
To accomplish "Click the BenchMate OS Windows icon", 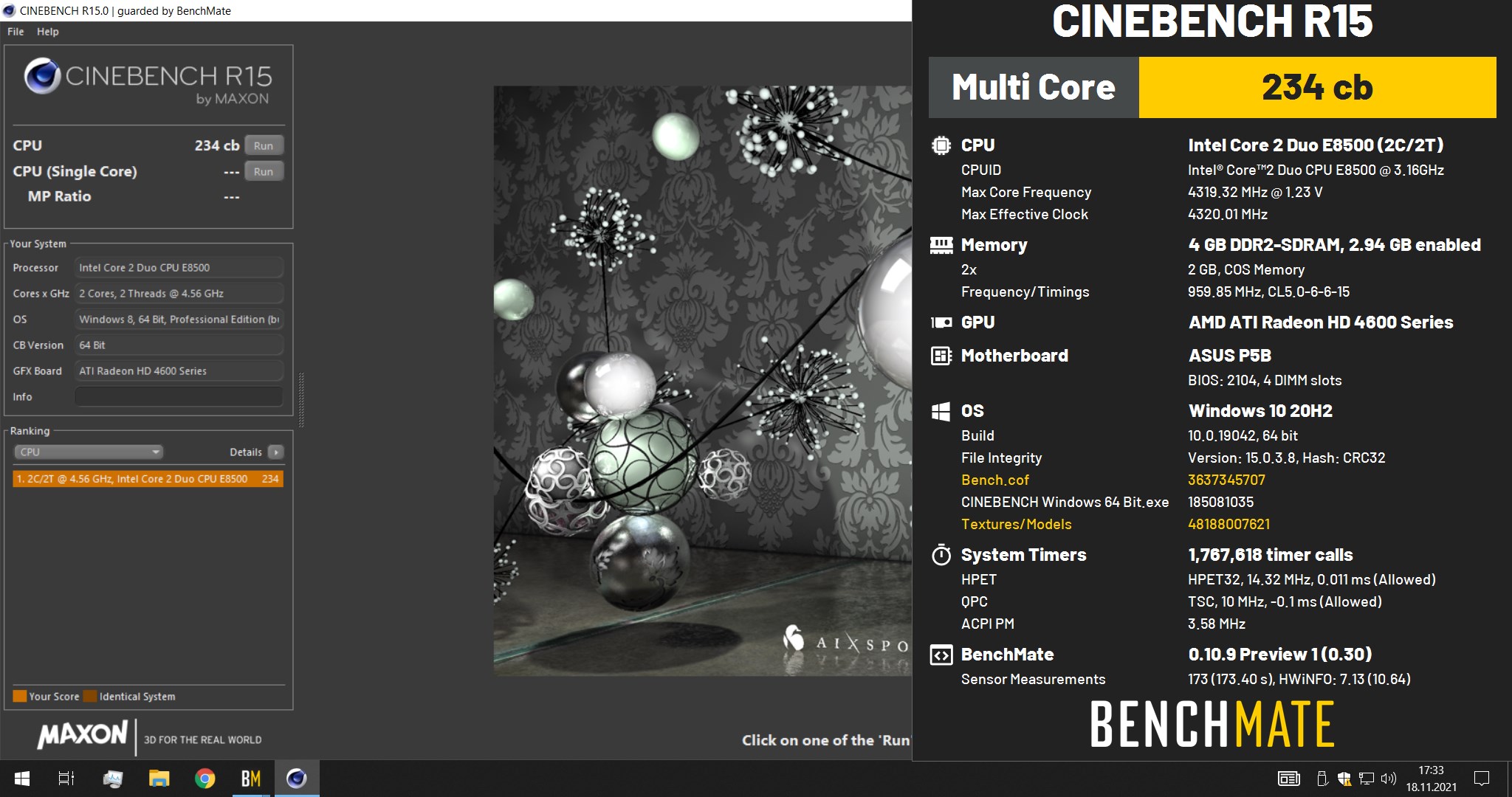I will tap(941, 411).
